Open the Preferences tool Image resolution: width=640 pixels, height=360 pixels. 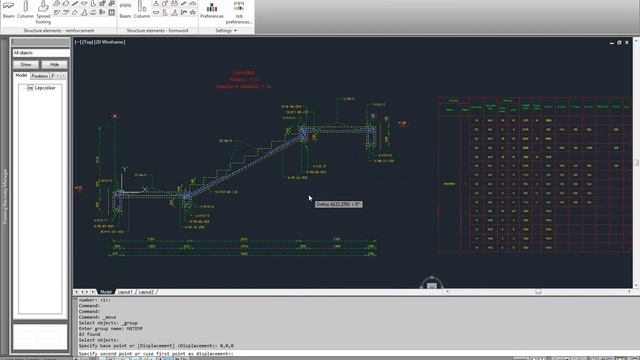point(212,10)
